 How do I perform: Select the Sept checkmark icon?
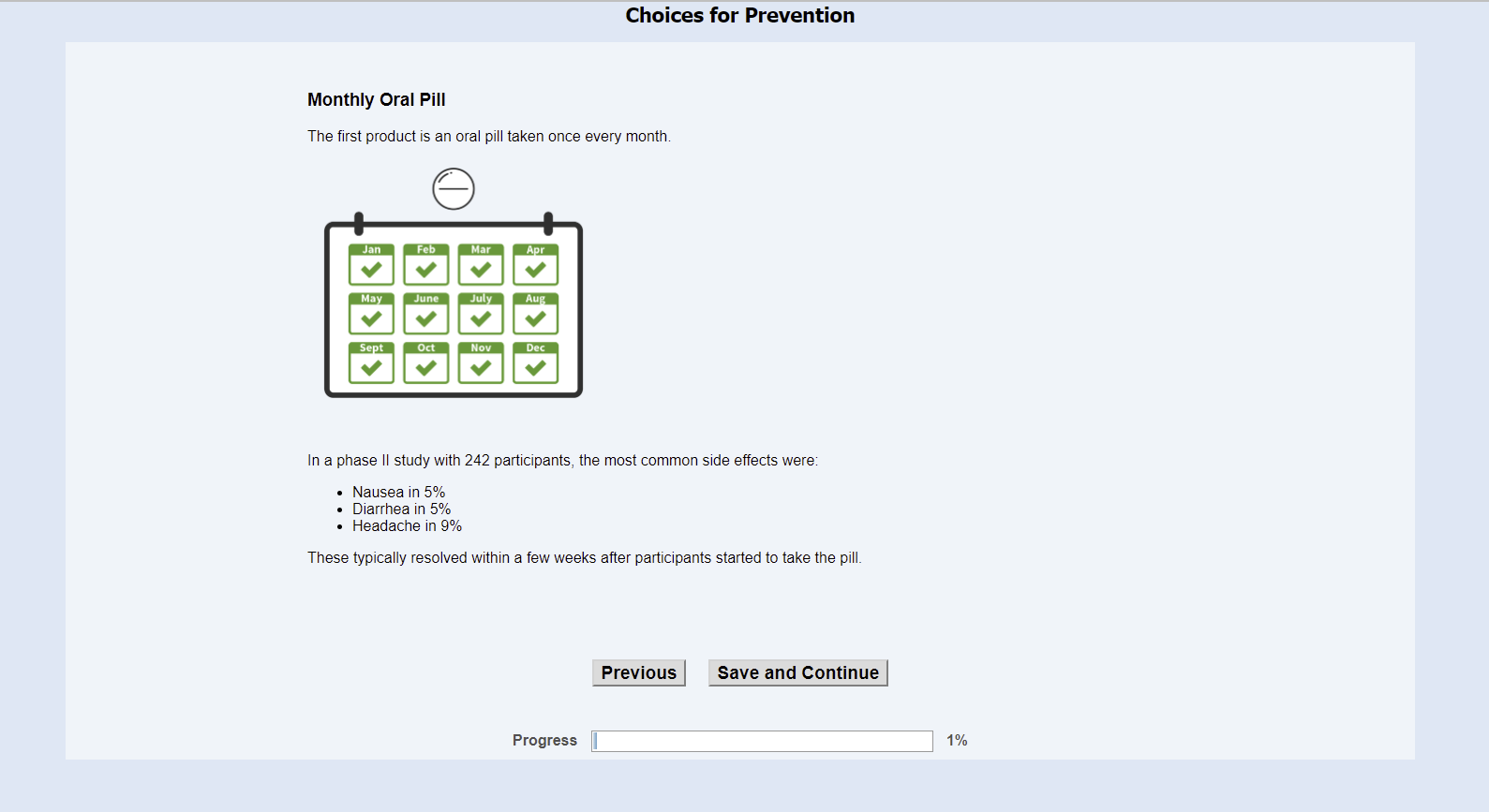click(371, 362)
